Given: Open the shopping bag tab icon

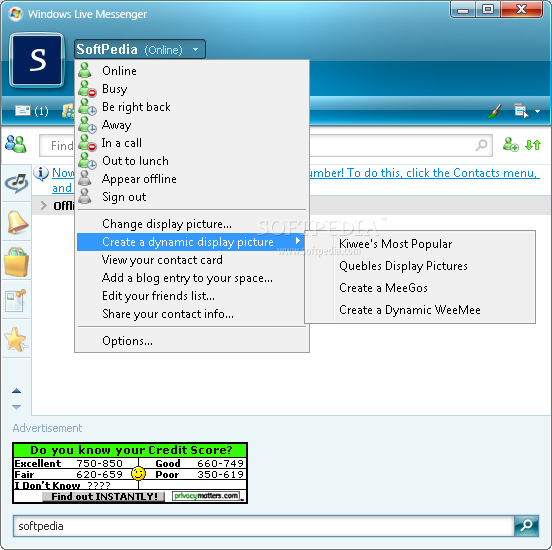Looking at the screenshot, I should pos(16,261).
